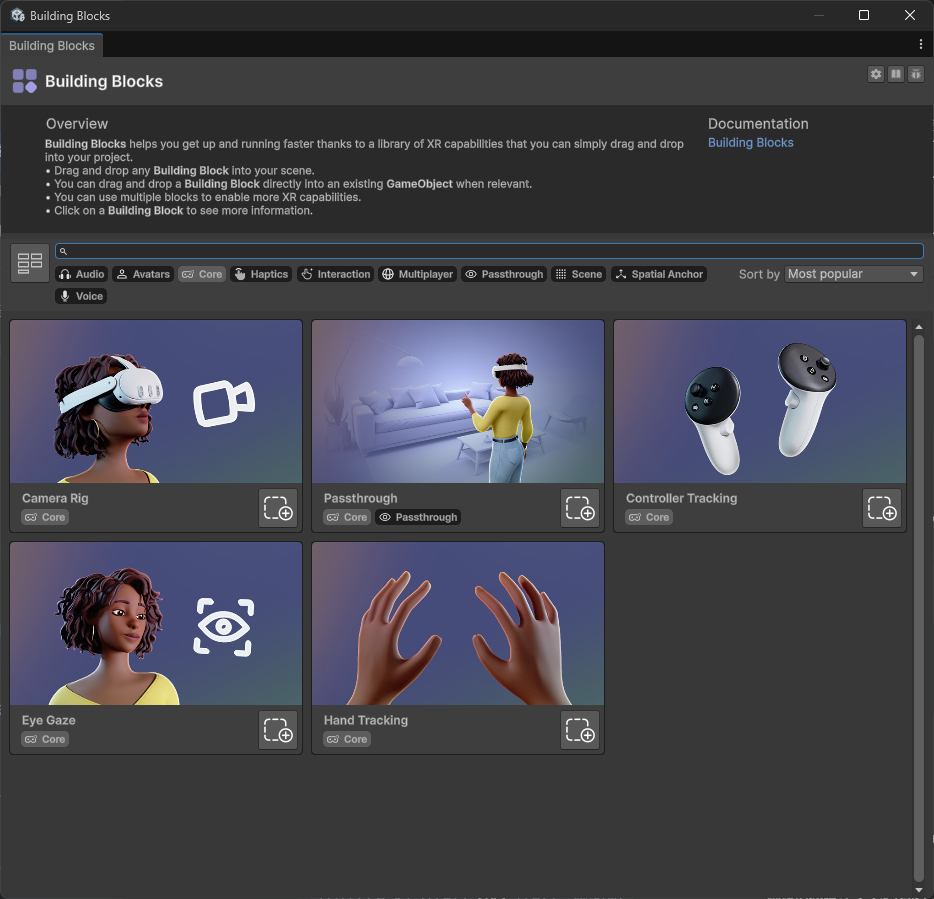This screenshot has height=899, width=934.
Task: Open settings gear in Building Blocks header
Action: pyautogui.click(x=876, y=74)
